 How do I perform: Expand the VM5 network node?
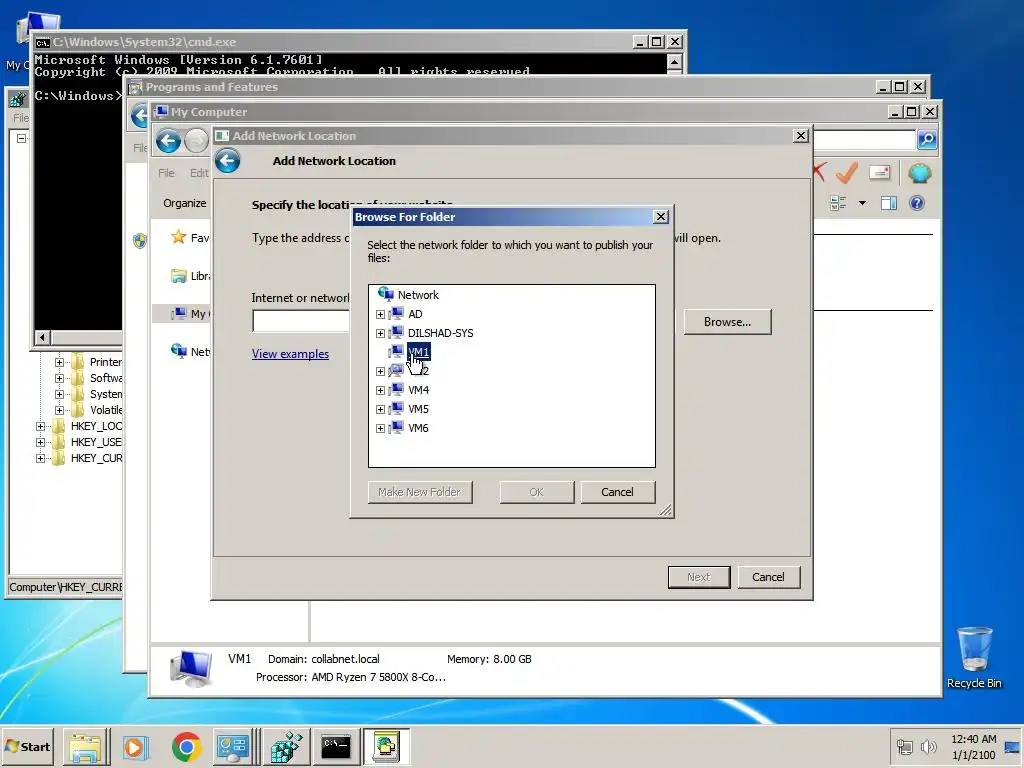(380, 409)
